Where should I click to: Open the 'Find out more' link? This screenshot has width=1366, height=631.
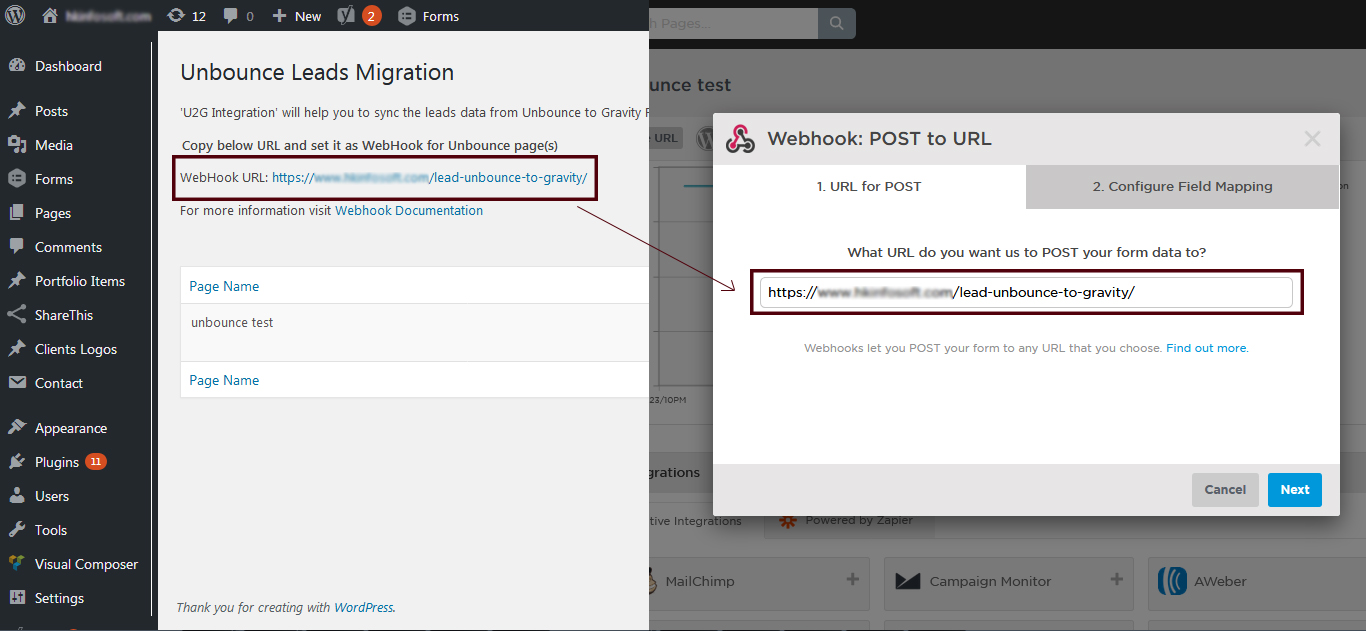(x=1206, y=349)
